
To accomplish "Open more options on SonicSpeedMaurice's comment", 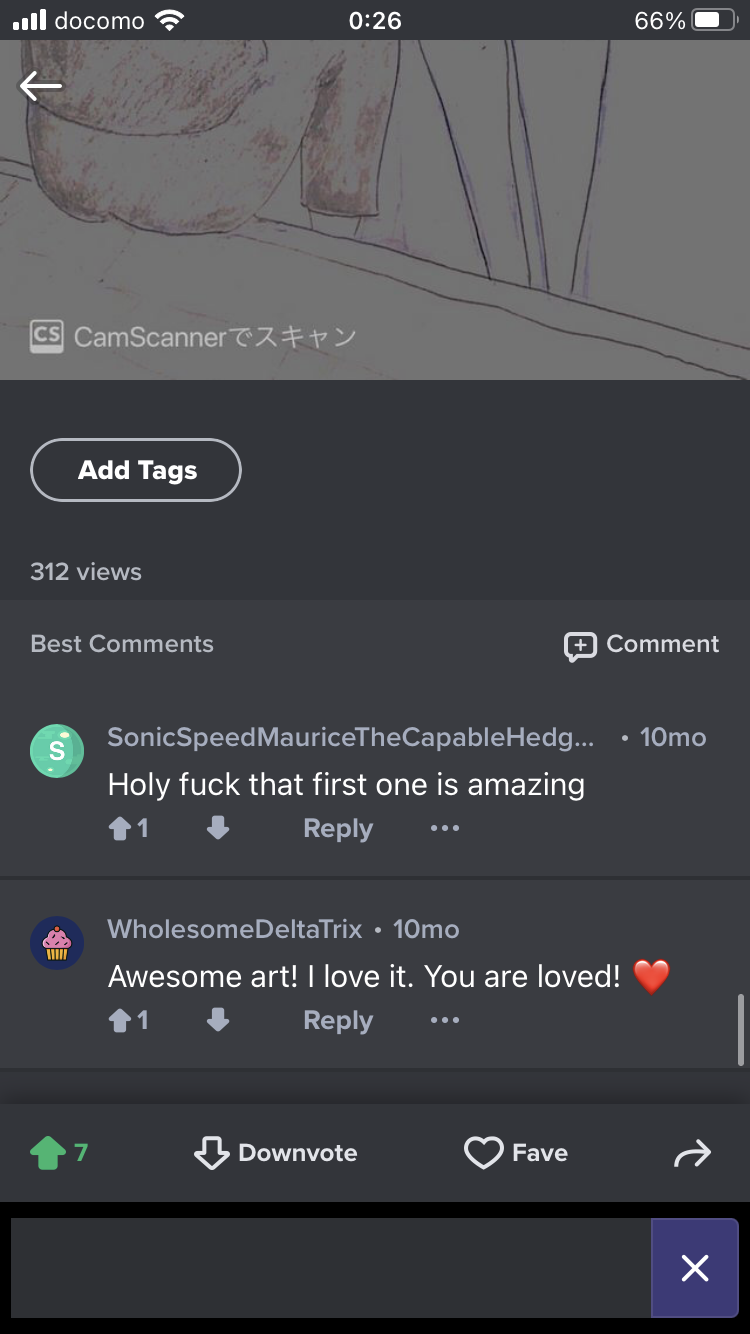I will click(445, 829).
